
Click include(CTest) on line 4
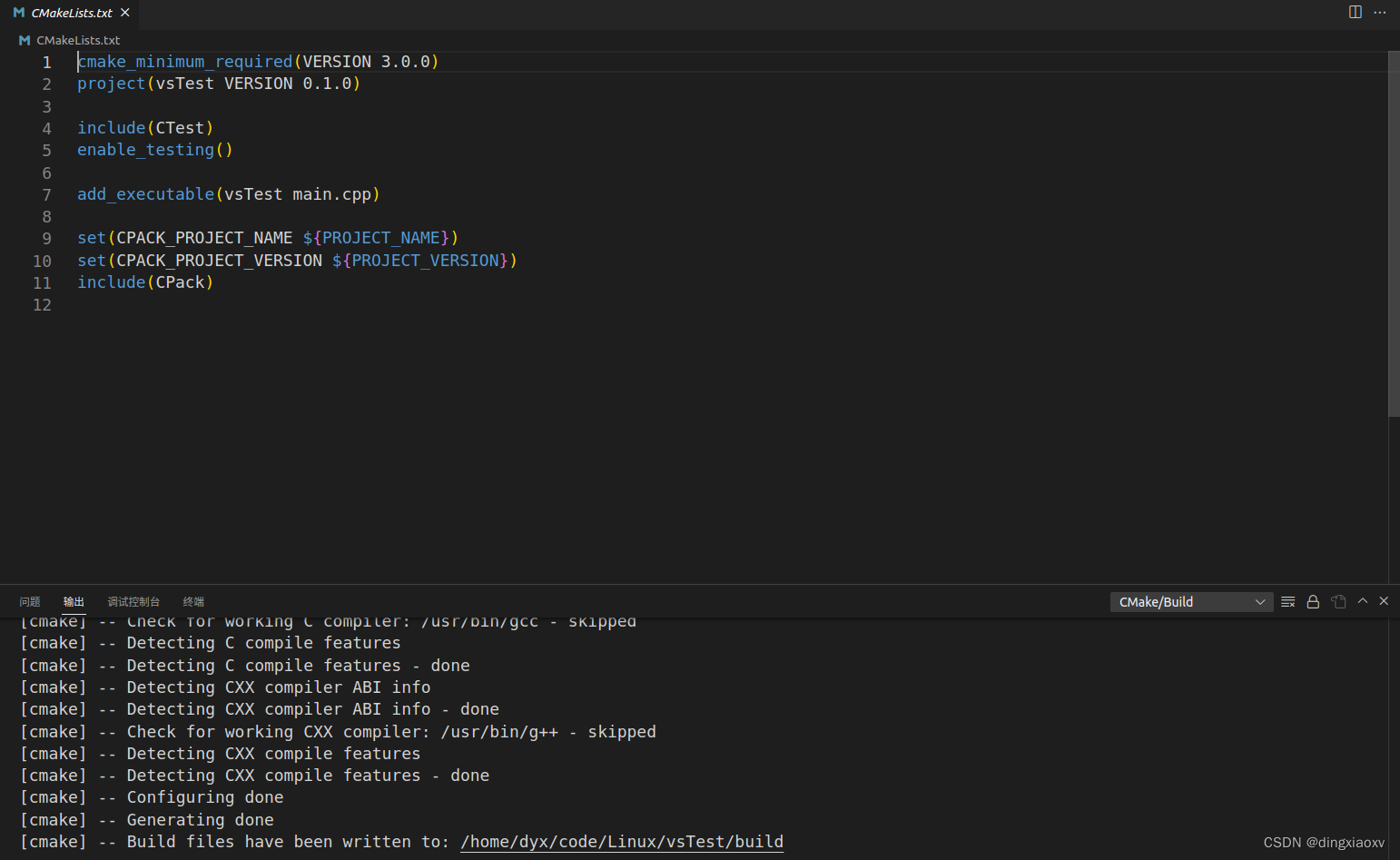[145, 128]
